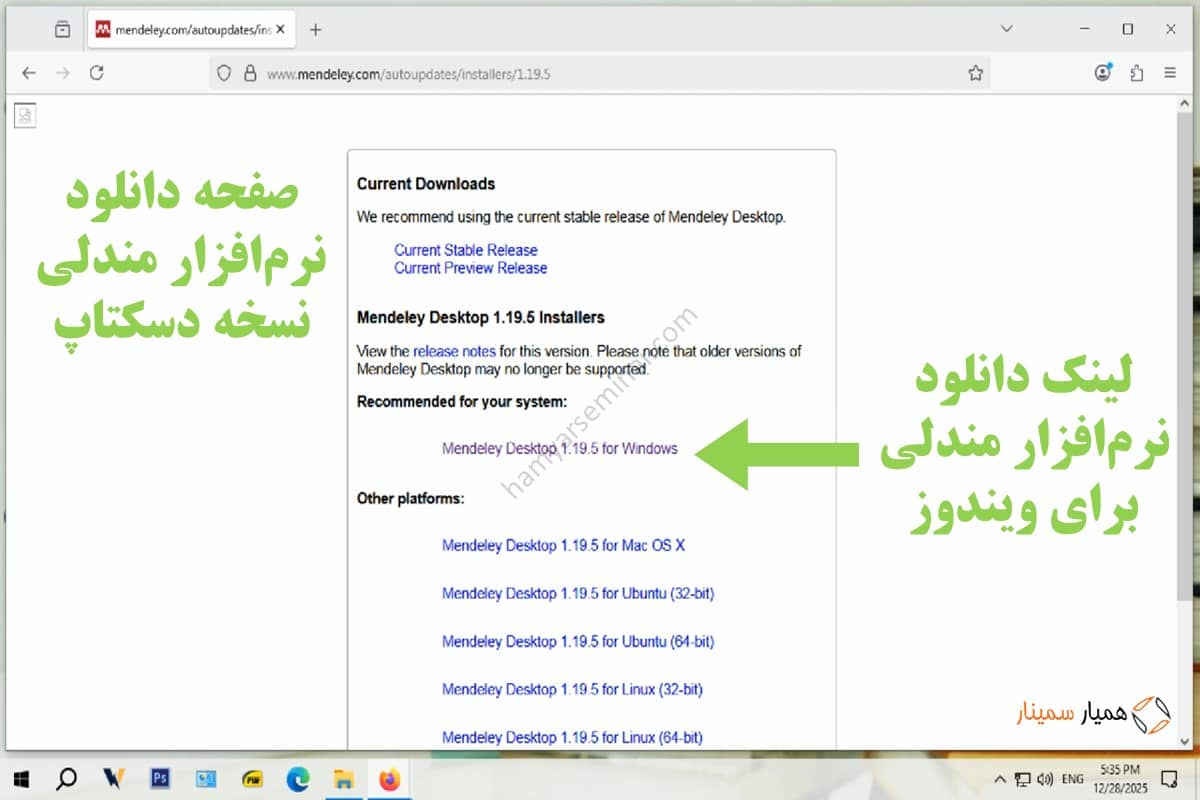Open the Microsoft Edge taskbar icon
1200x800 pixels.
(298, 778)
